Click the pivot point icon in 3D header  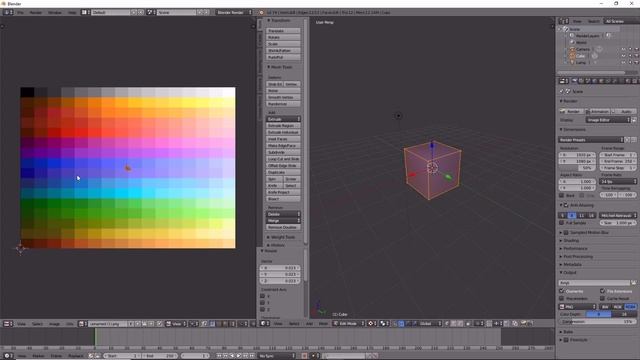click(x=384, y=323)
